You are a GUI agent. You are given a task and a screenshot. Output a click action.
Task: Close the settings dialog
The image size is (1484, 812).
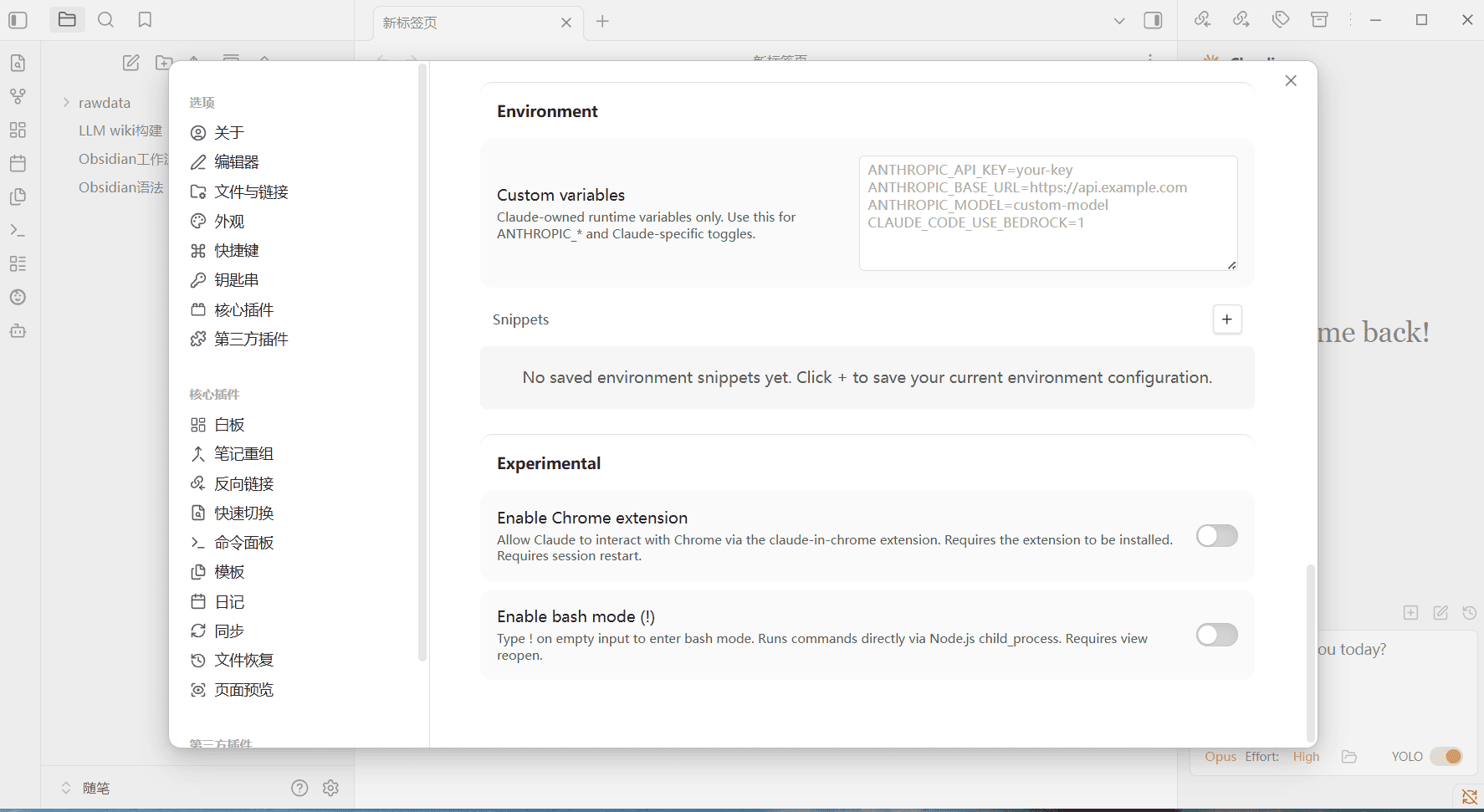click(1291, 80)
